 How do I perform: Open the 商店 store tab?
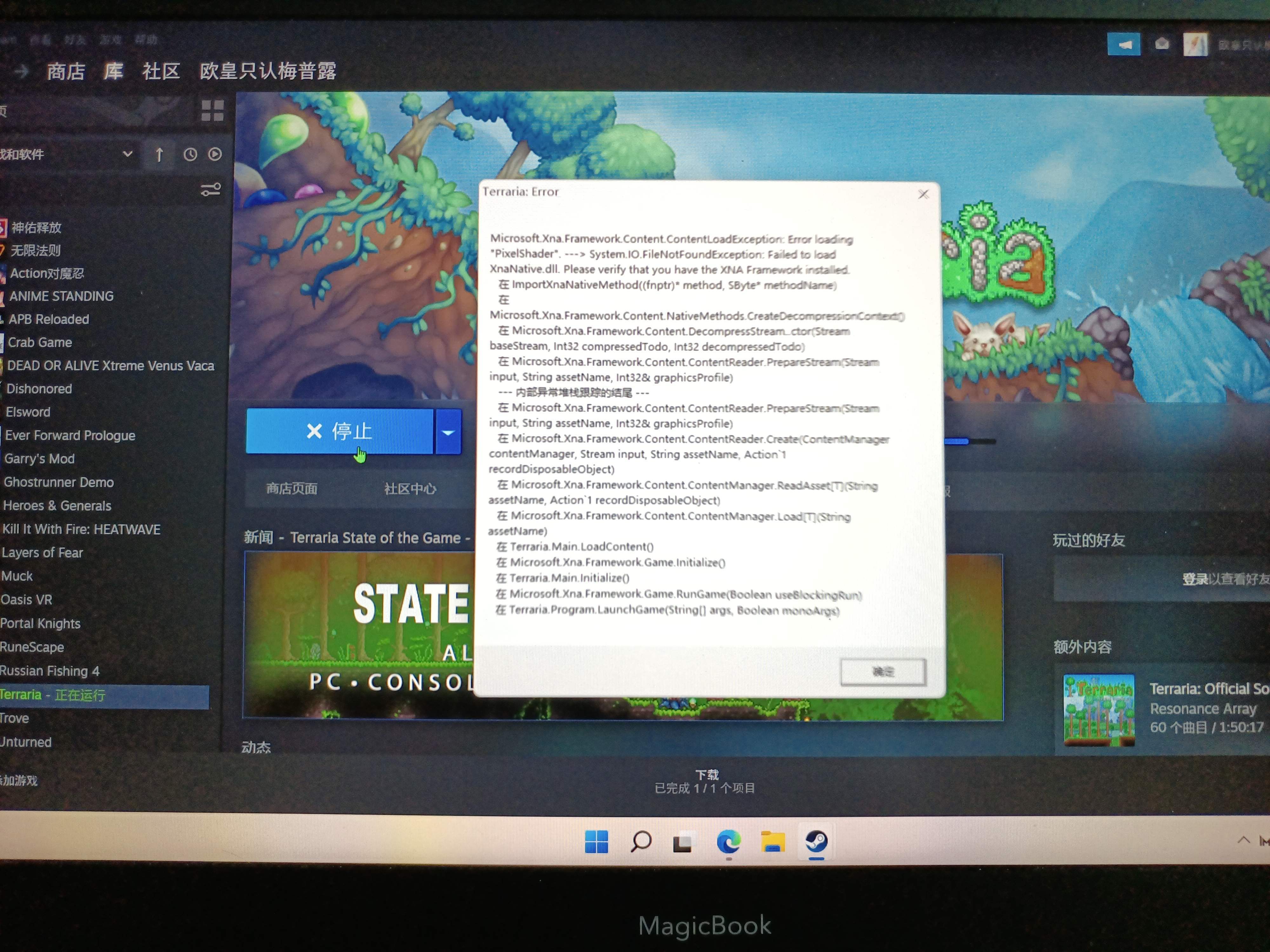coord(65,72)
